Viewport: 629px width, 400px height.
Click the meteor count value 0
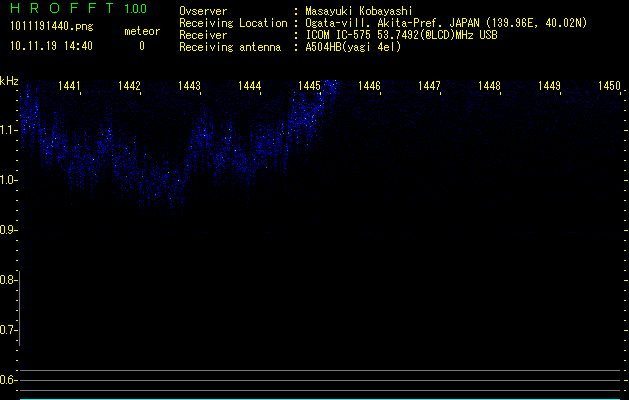(142, 46)
